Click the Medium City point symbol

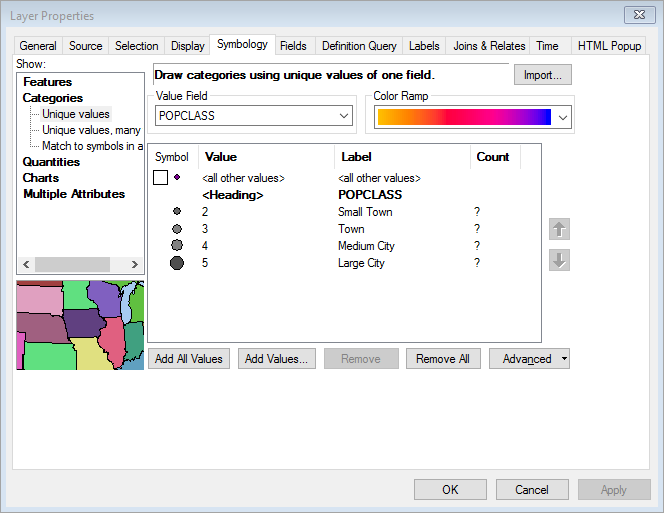[177, 246]
